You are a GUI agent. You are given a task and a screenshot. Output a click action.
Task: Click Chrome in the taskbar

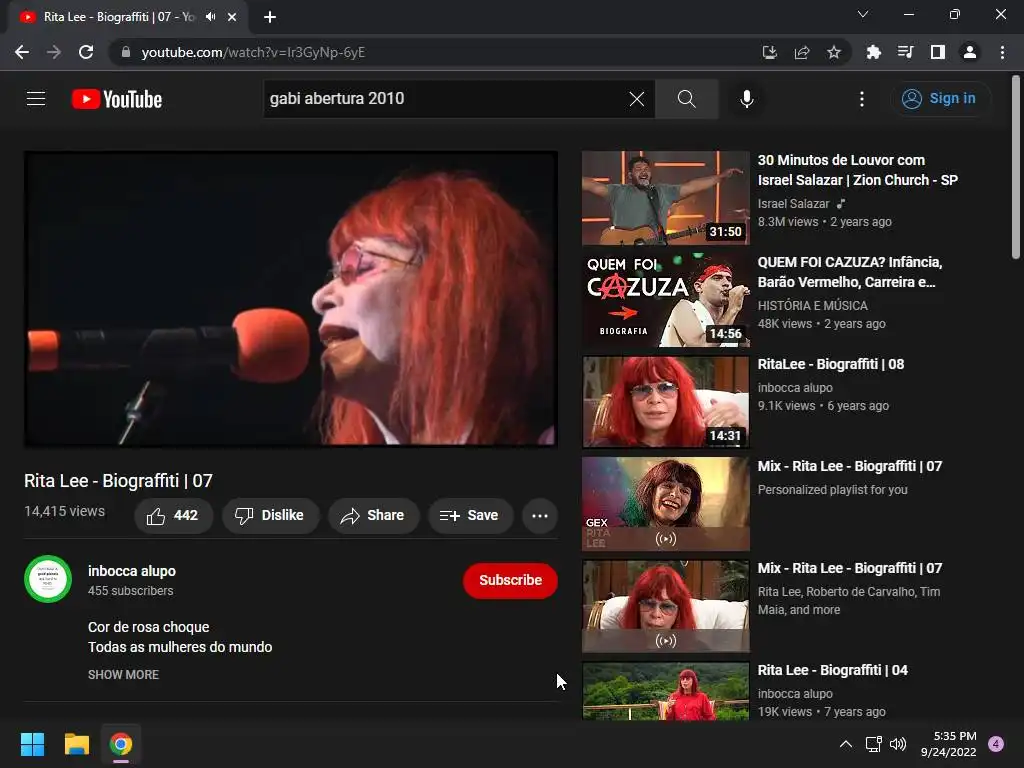click(x=121, y=744)
